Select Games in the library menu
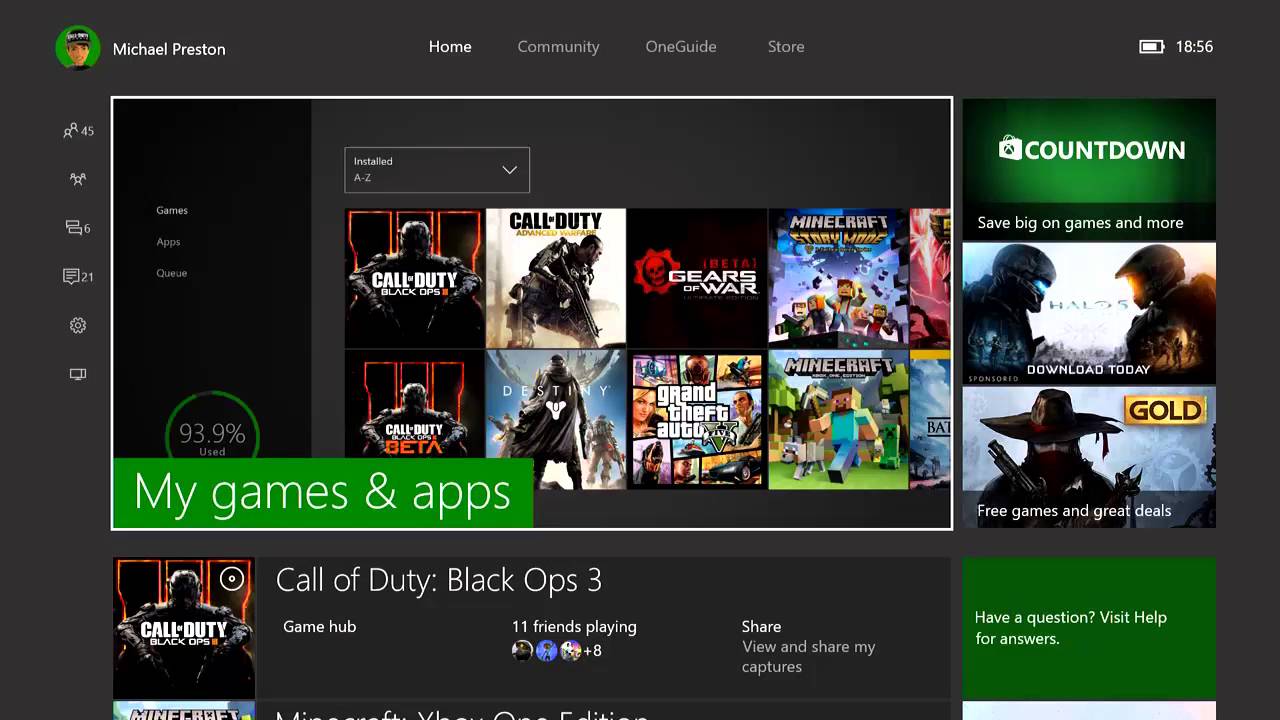The image size is (1280, 720). point(172,210)
